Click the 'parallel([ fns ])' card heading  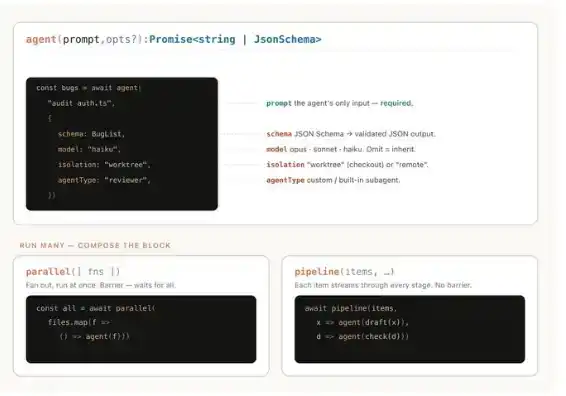pyautogui.click(x=73, y=271)
